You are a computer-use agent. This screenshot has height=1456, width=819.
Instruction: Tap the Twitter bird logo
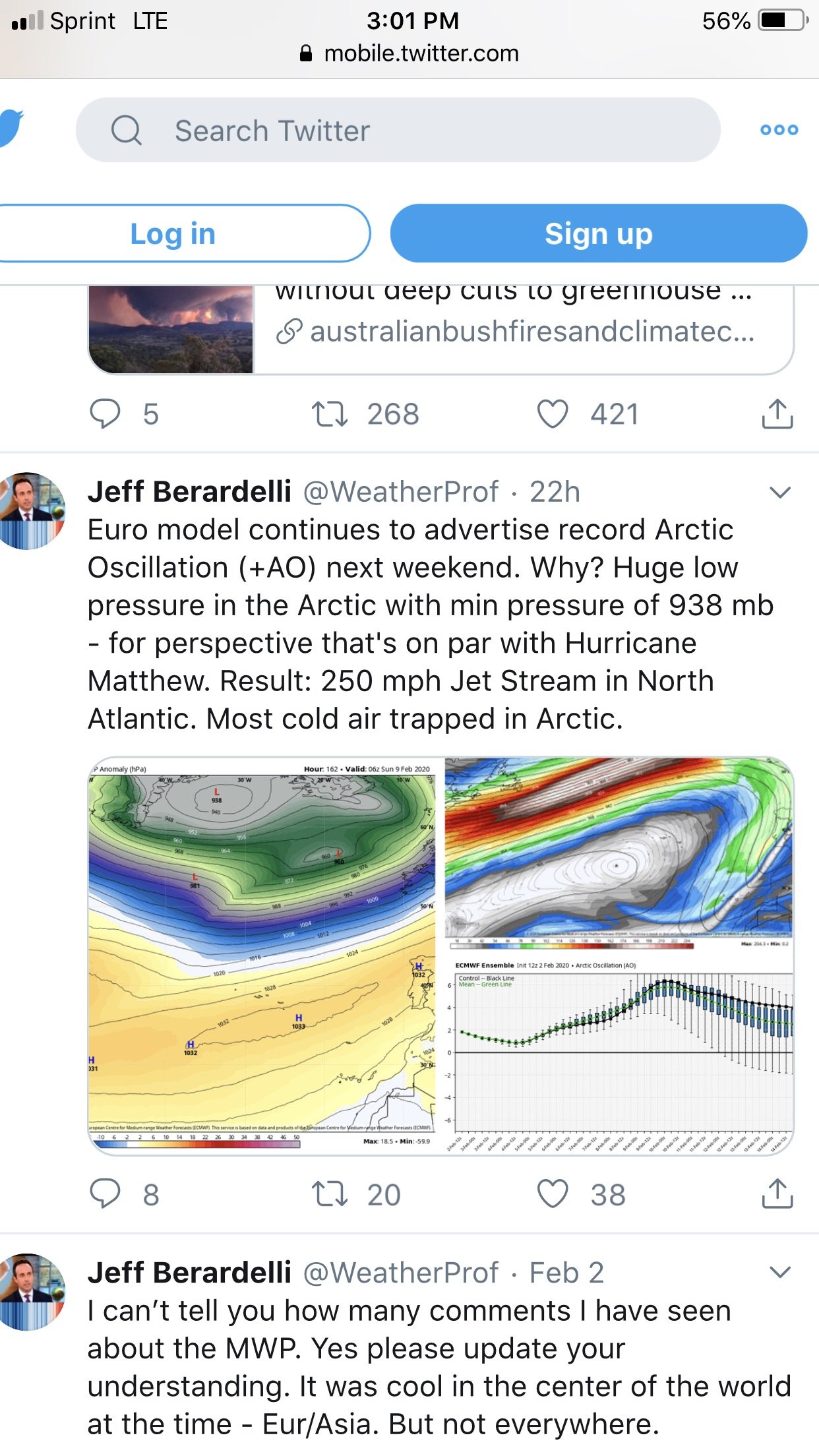coord(11,129)
